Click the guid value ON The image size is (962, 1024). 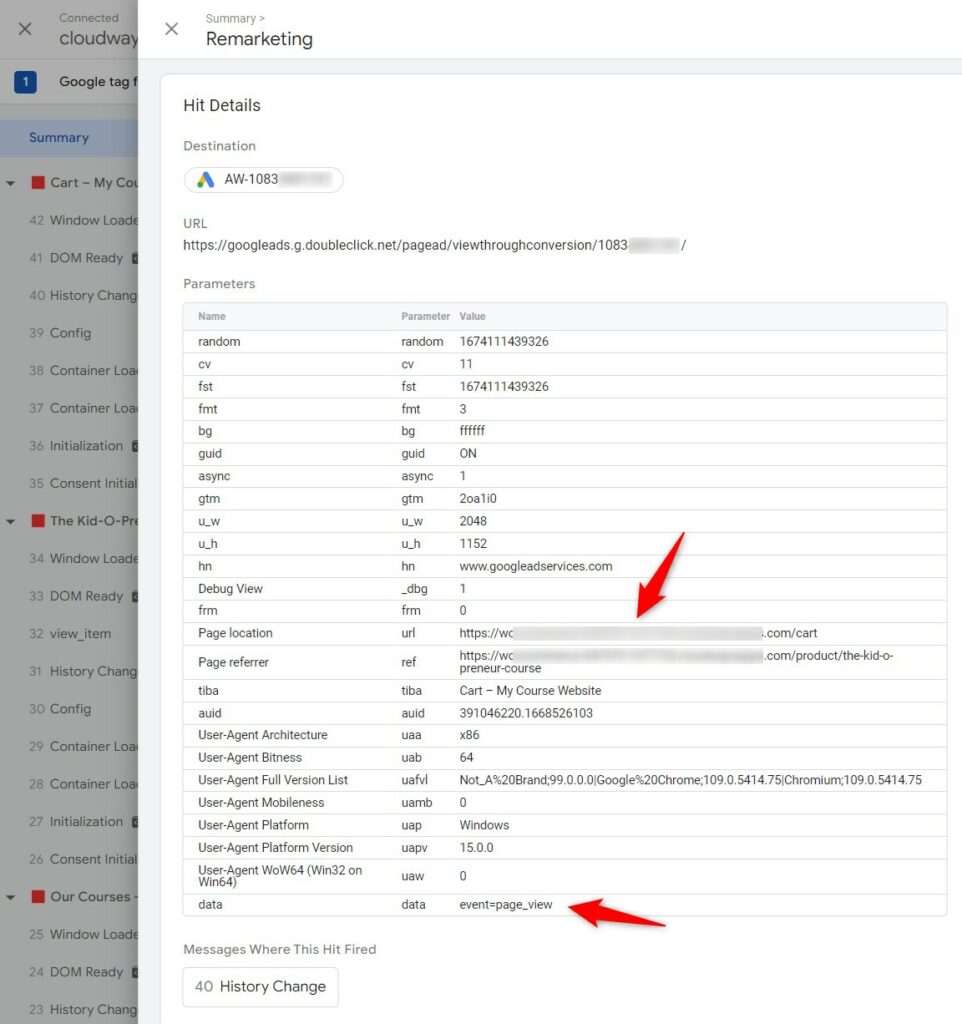[468, 453]
